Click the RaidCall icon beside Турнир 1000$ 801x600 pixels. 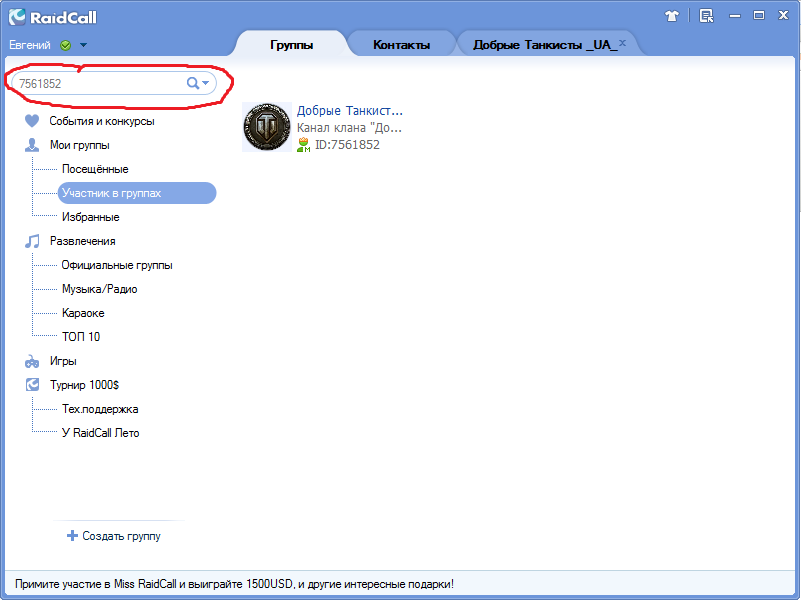[x=32, y=385]
